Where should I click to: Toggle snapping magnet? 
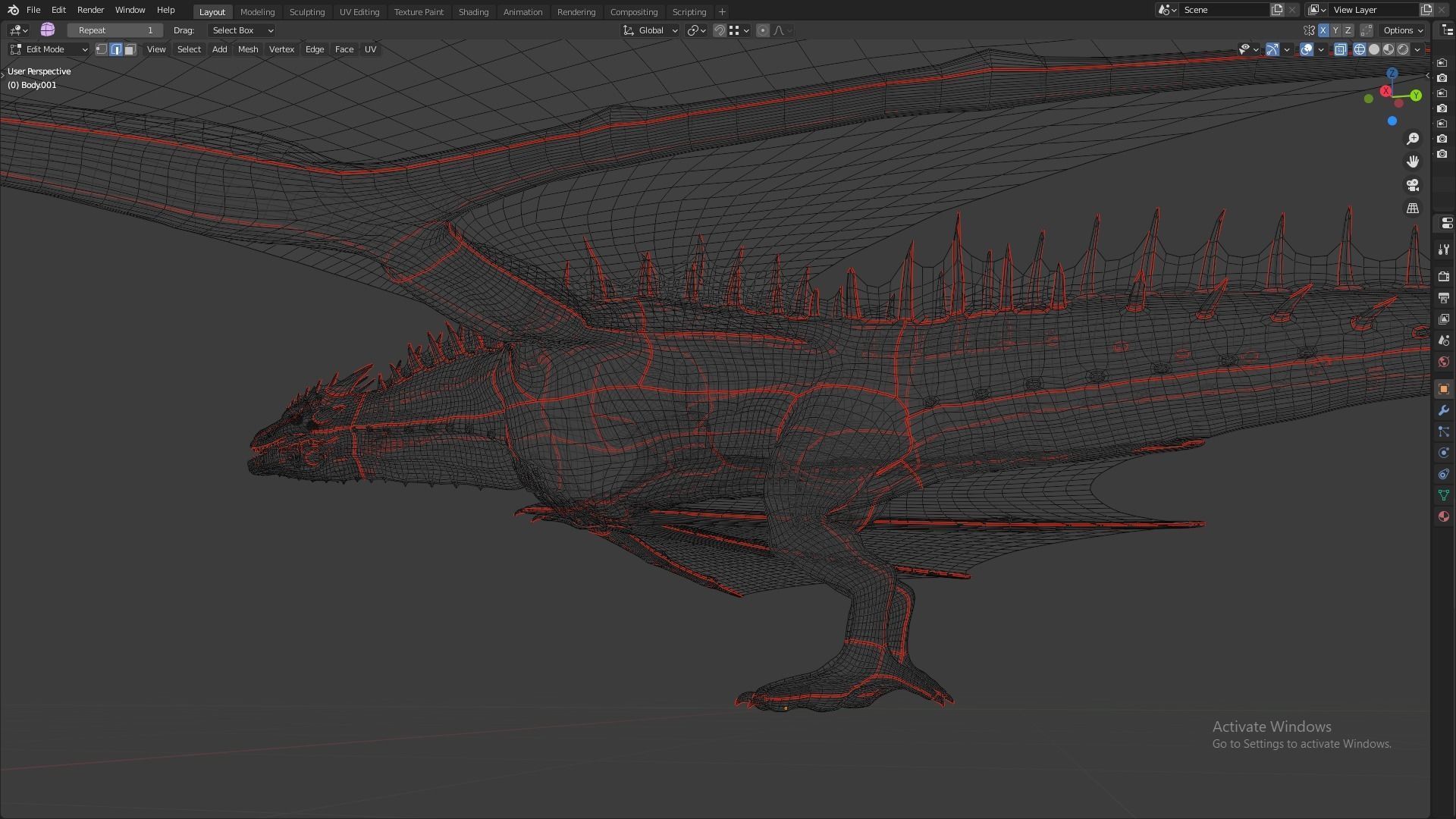coord(719,30)
